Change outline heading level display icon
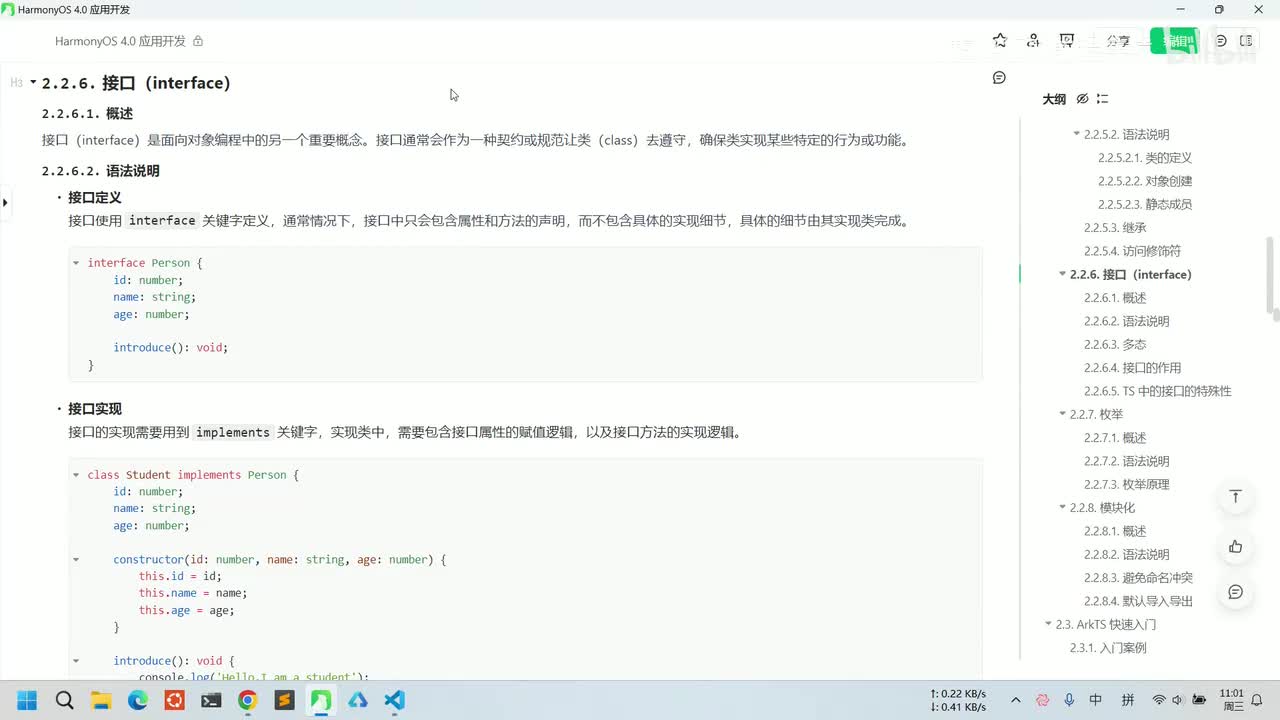Viewport: 1280px width, 720px height. point(1102,99)
